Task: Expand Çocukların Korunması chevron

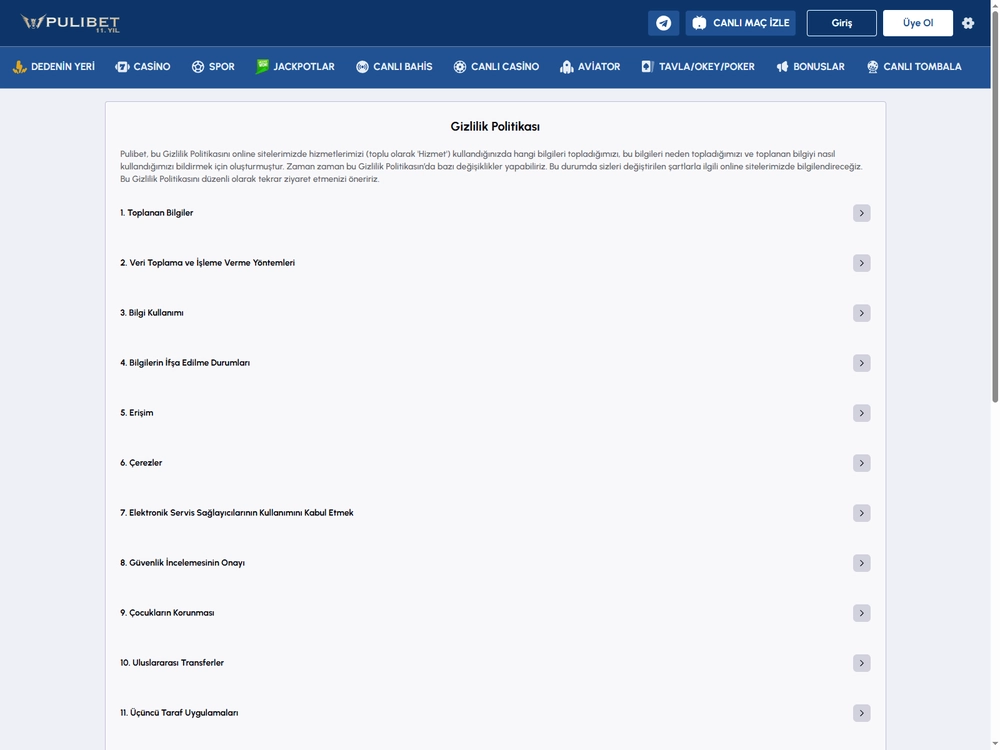Action: click(862, 613)
